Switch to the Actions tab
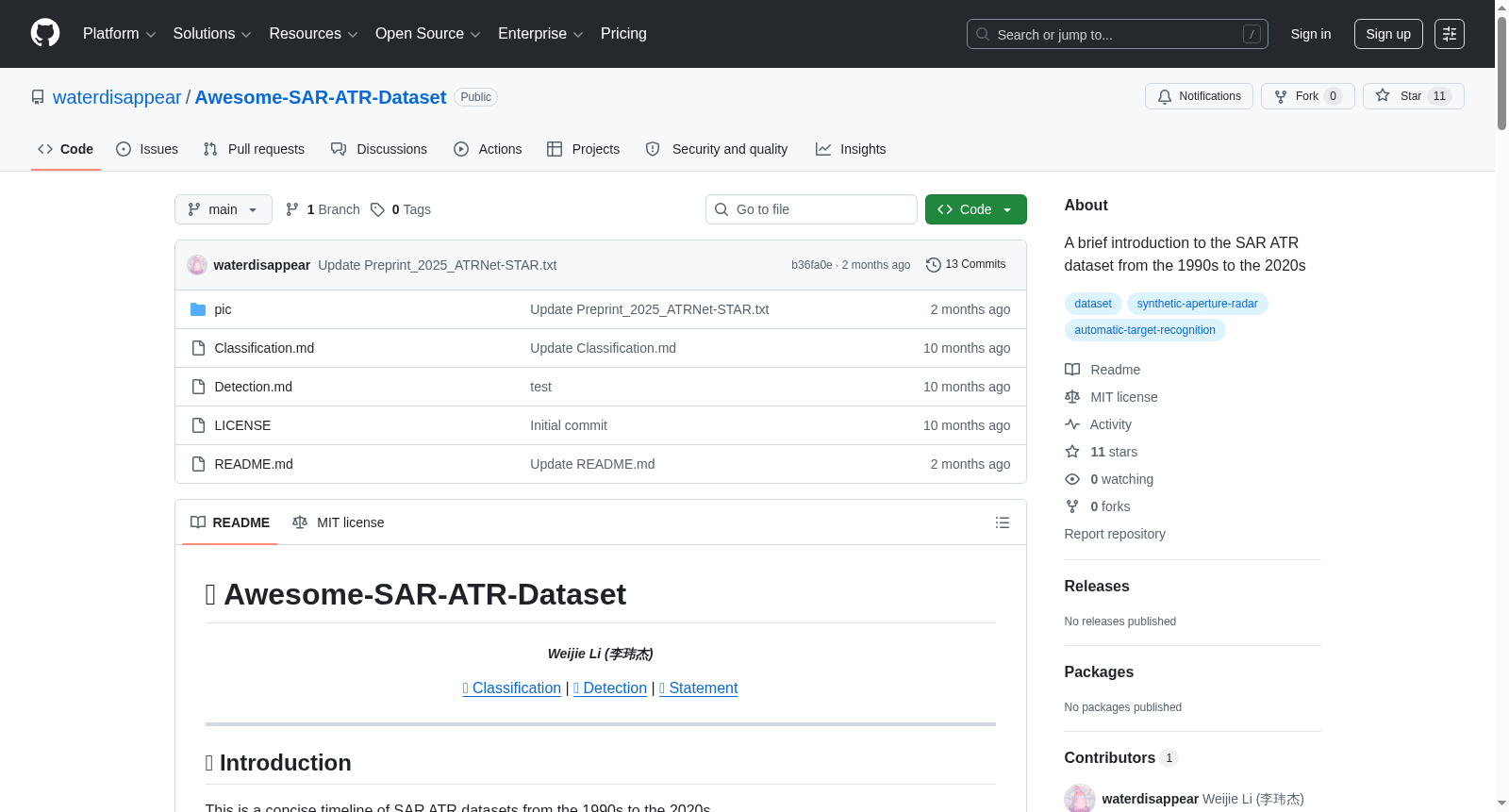Image resolution: width=1509 pixels, height=812 pixels. pos(488,149)
